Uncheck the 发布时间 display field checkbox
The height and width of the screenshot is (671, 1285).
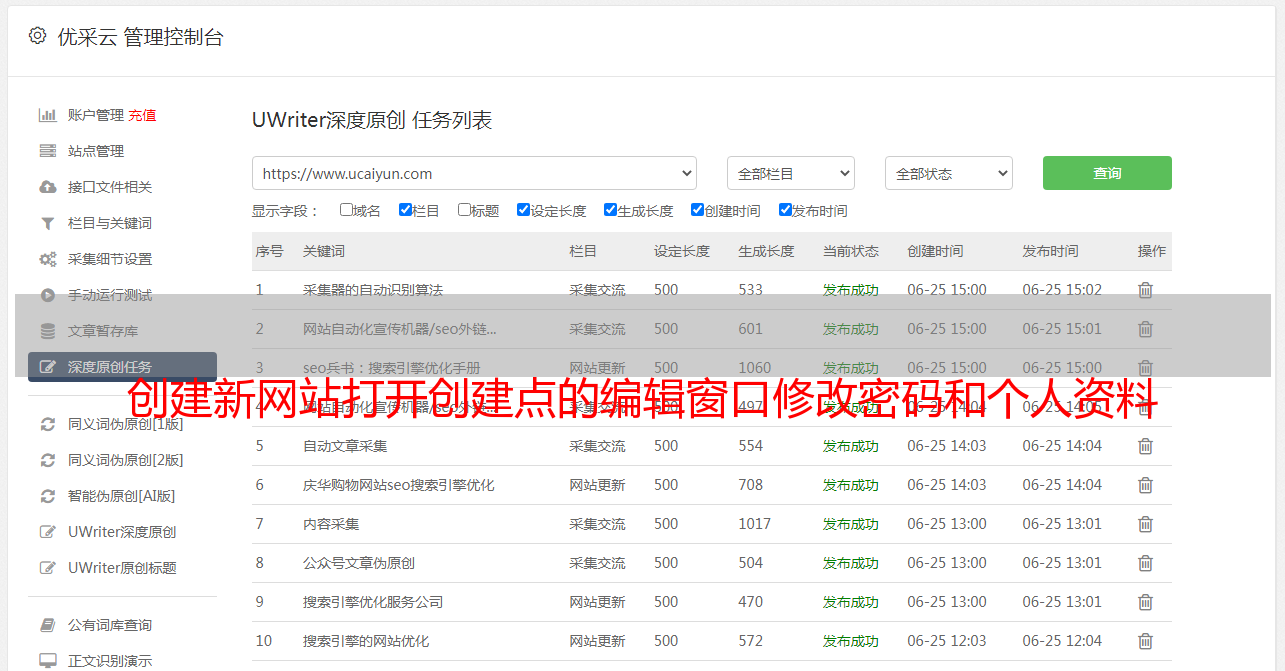coord(784,210)
